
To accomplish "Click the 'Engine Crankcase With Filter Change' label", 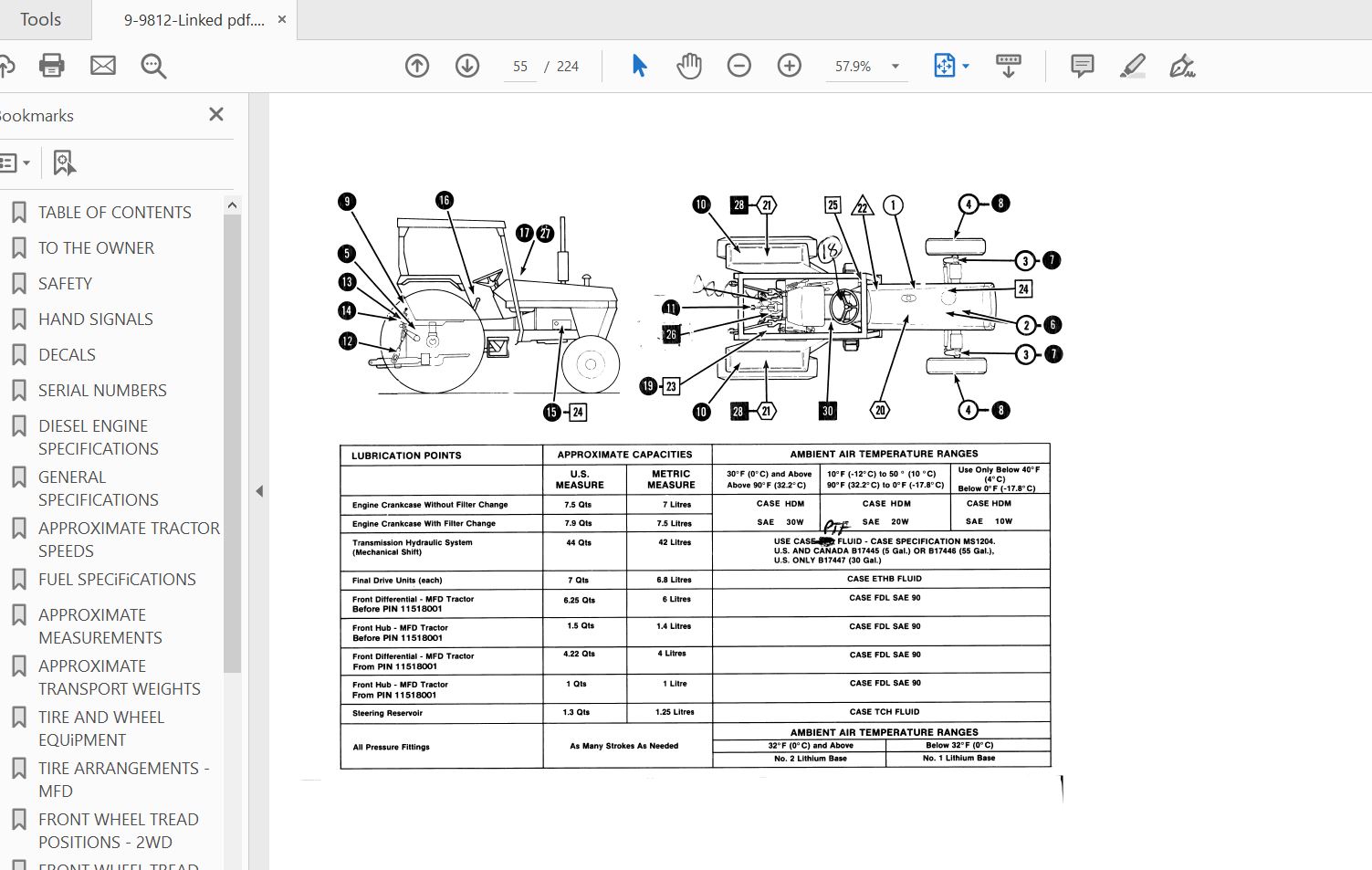I will click(x=424, y=524).
